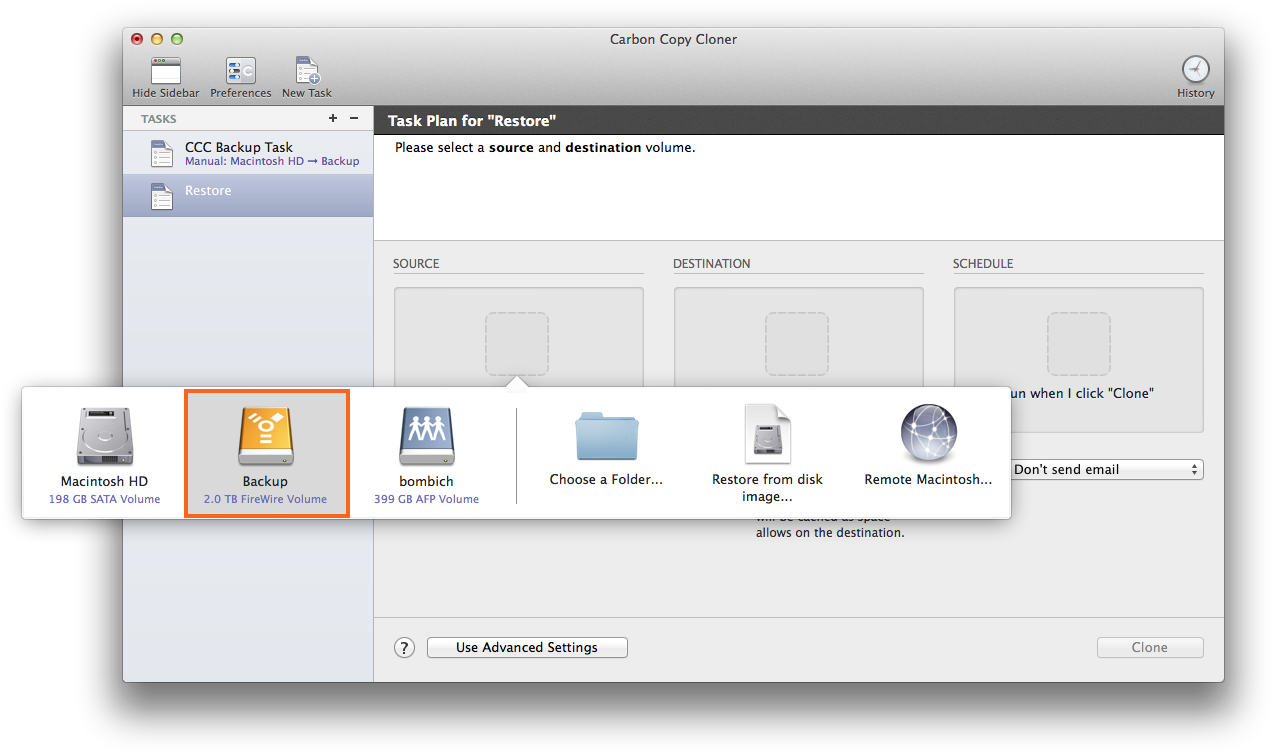Image resolution: width=1273 pixels, height=753 pixels.
Task: Close the Carbon Copy Cloner window
Action: tap(137, 39)
